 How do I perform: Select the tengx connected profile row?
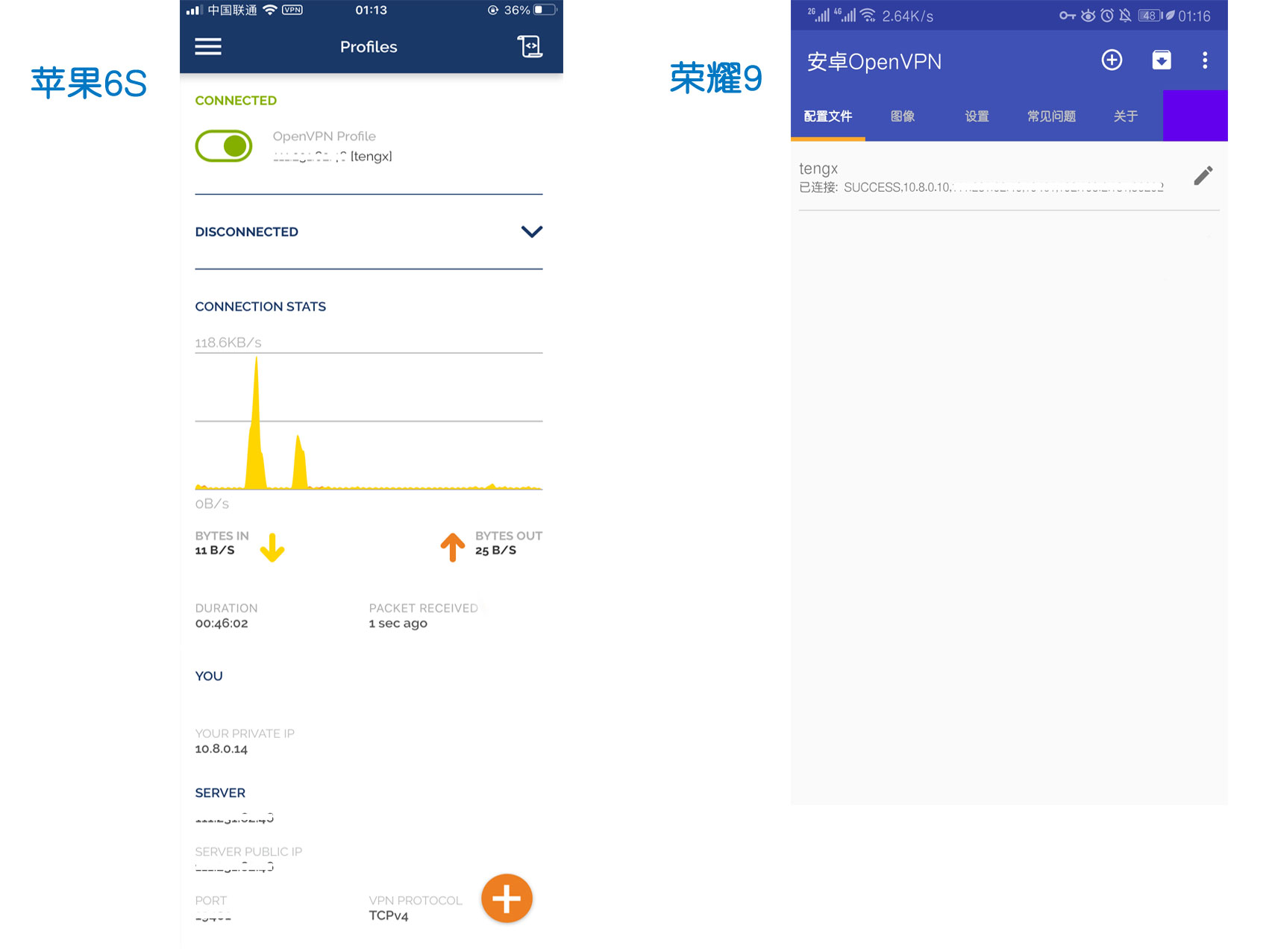tap(1009, 177)
